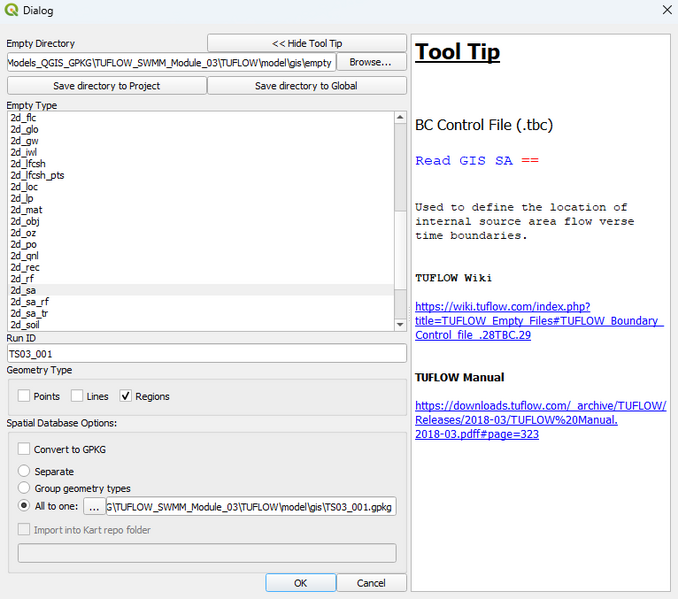Save directory to Global
The image size is (678, 599).
[x=306, y=86]
